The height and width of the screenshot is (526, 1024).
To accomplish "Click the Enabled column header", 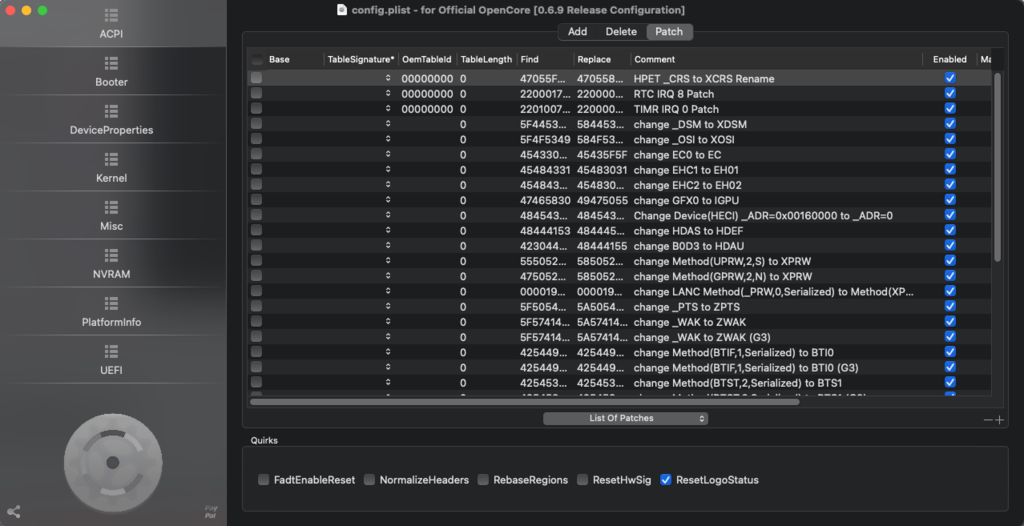I will click(950, 59).
